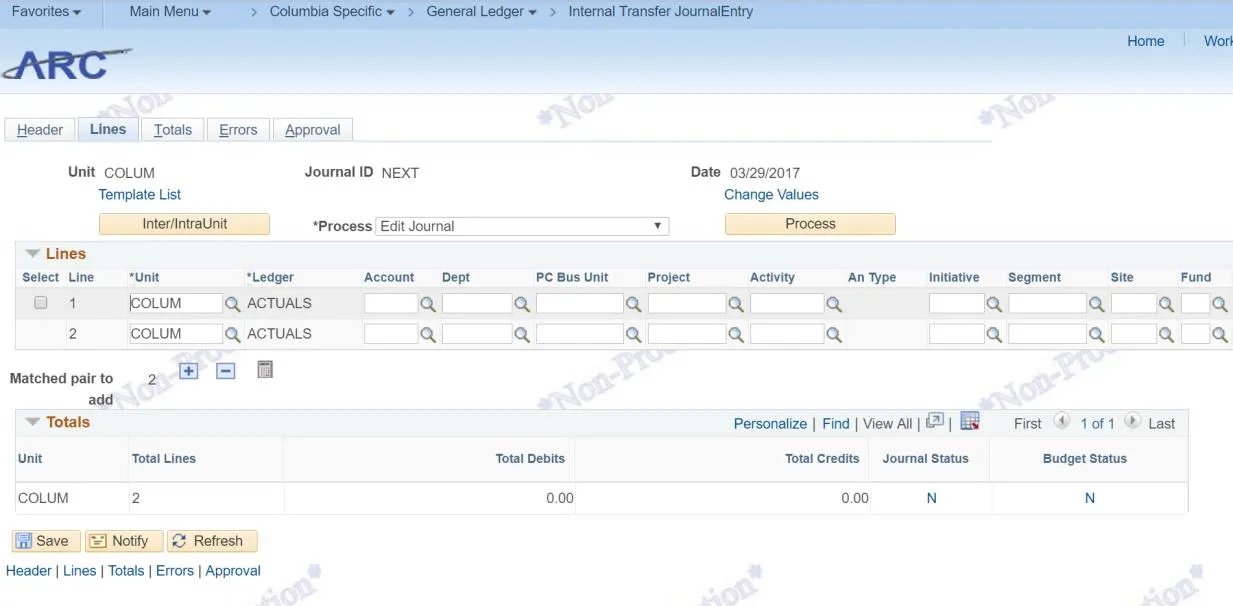Viewport: 1233px width, 606px height.
Task: Open Dept lookup for line 2
Action: pyautogui.click(x=521, y=335)
